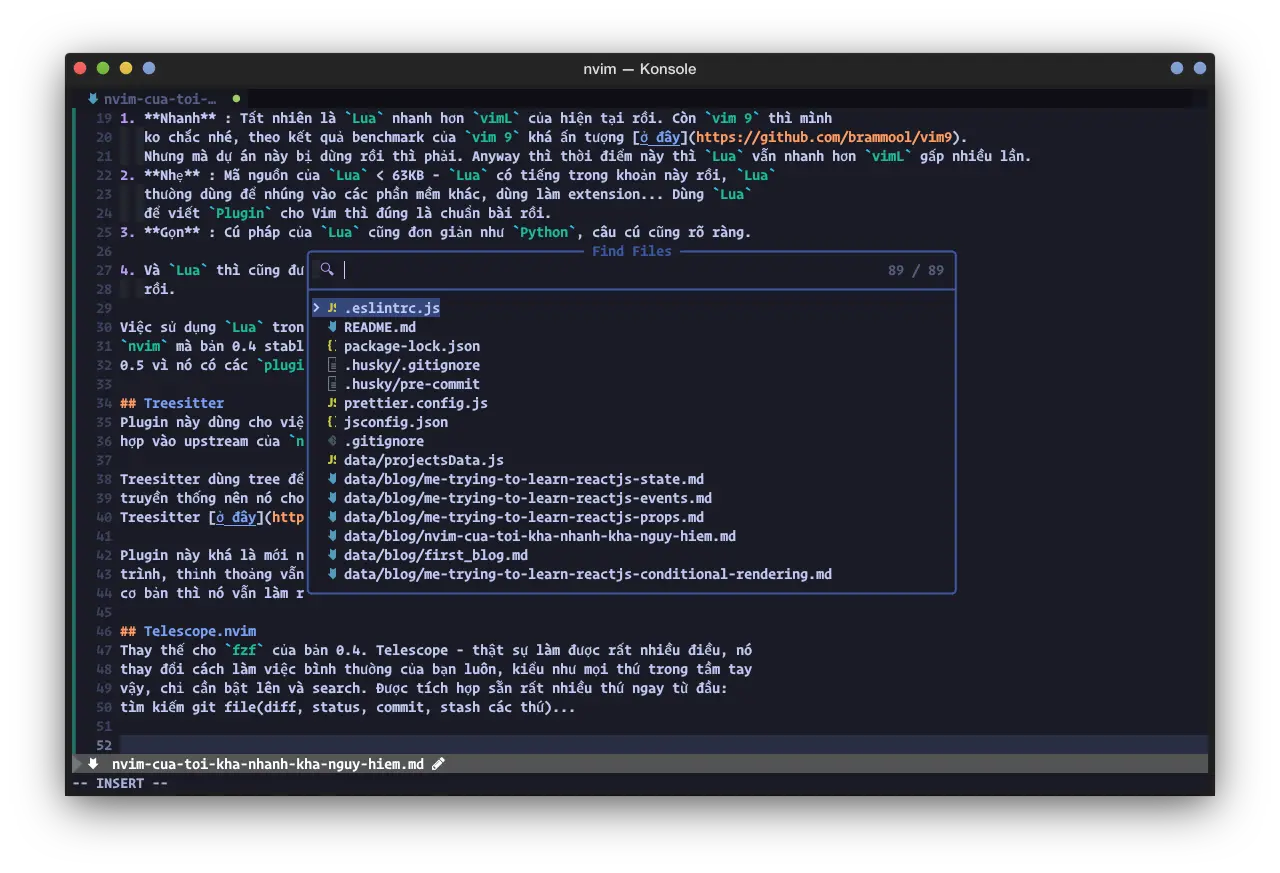
Task: Click the pencil modified icon in status line
Action: point(438,764)
